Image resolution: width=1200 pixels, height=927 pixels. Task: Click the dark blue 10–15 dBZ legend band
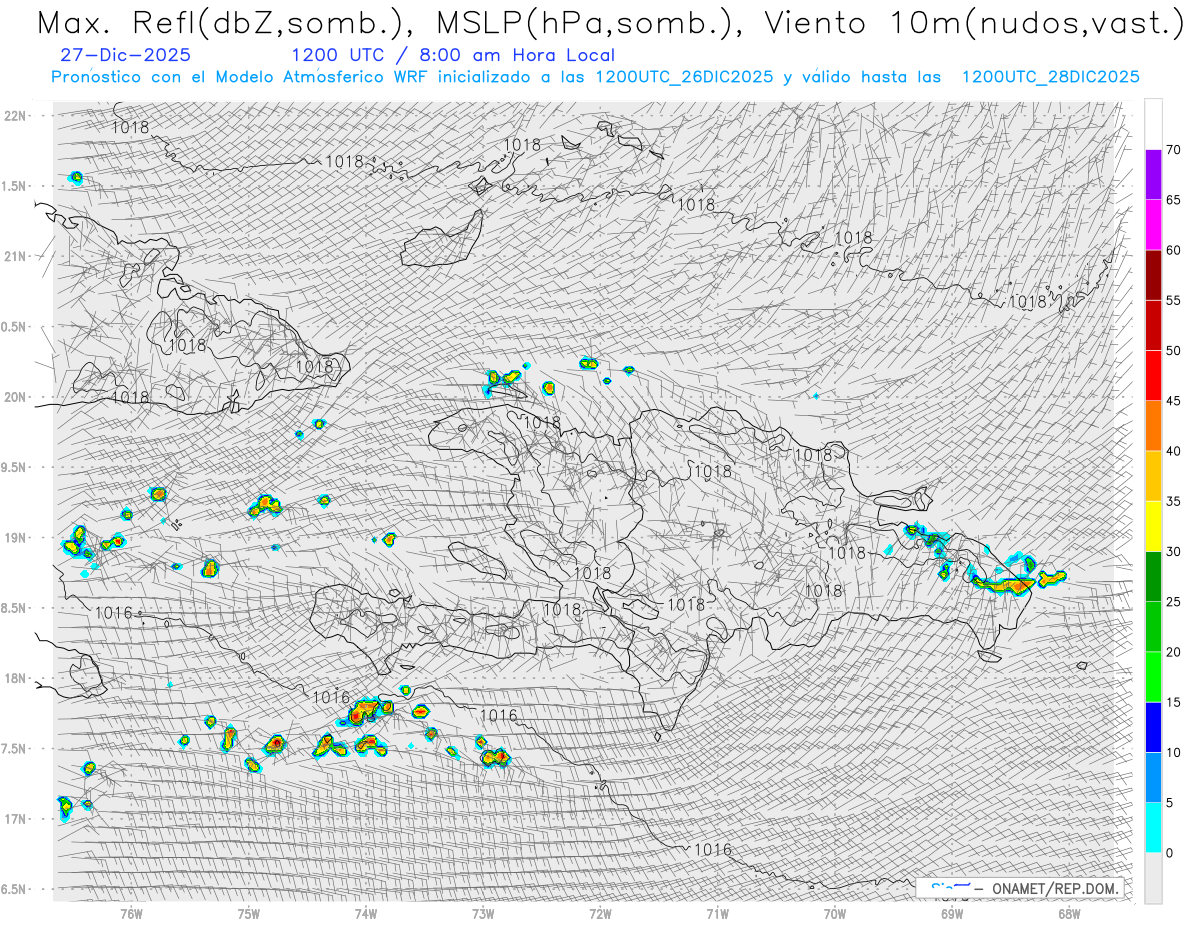click(1153, 727)
